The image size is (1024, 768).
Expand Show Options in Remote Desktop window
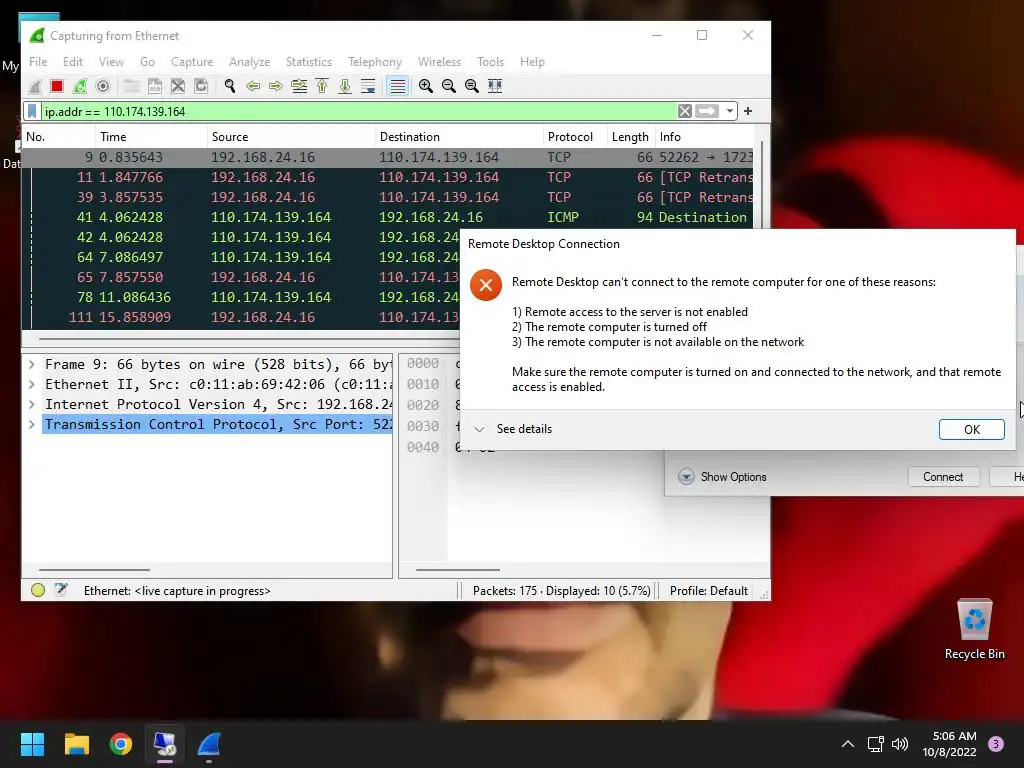722,477
